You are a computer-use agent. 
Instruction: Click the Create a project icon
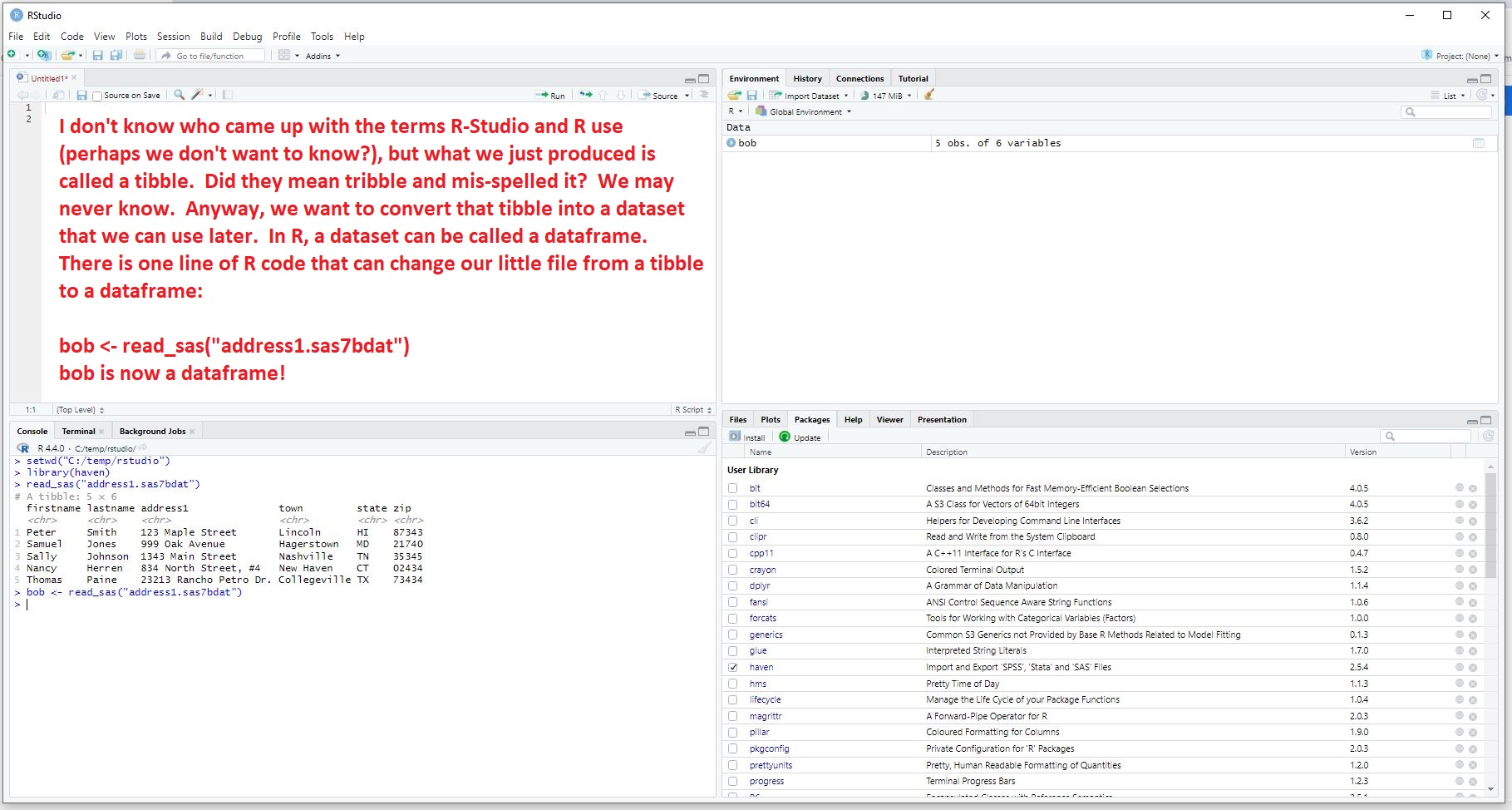[44, 56]
